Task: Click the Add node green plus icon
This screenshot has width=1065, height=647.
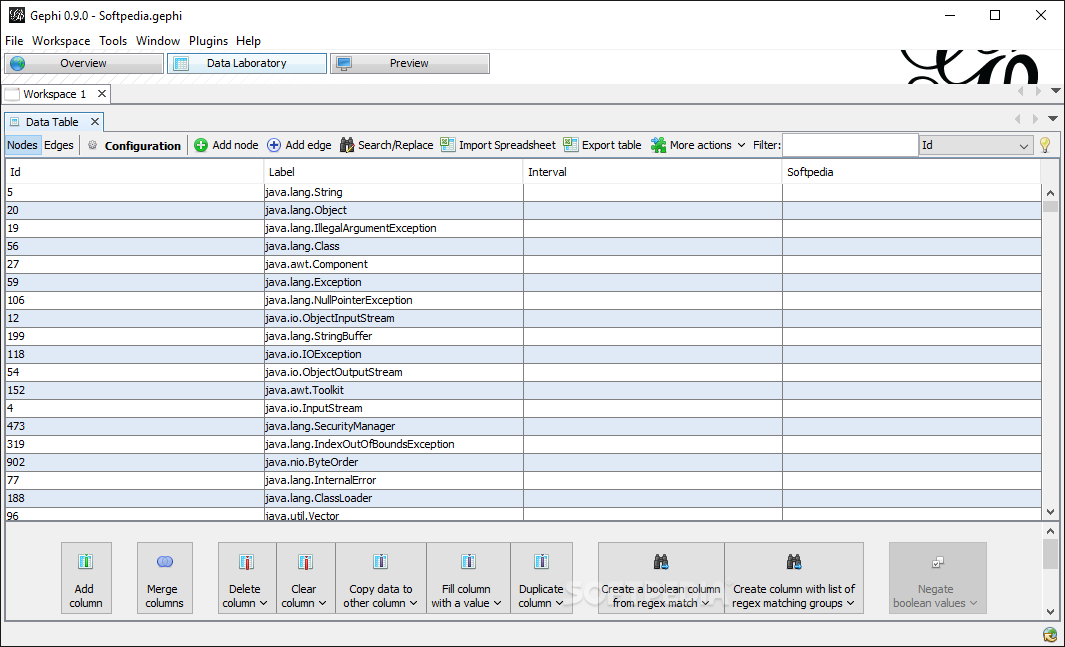Action: point(201,145)
